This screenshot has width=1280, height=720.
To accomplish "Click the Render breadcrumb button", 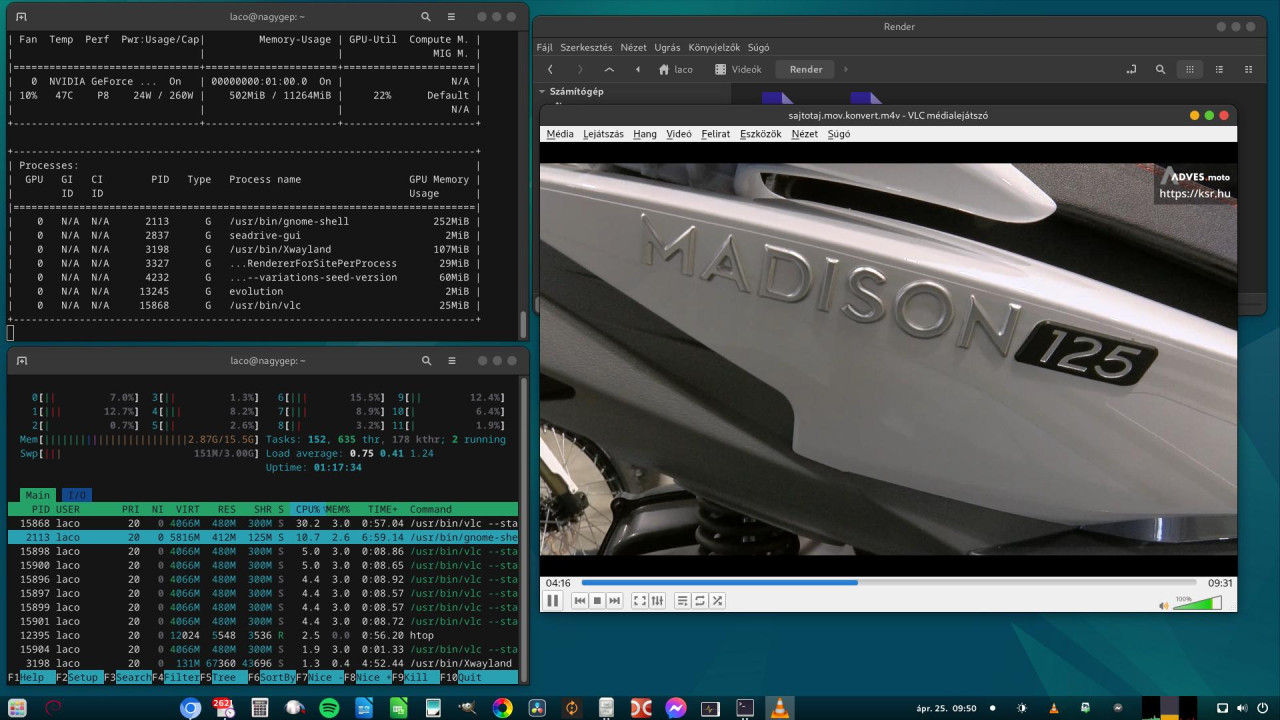I will [806, 70].
